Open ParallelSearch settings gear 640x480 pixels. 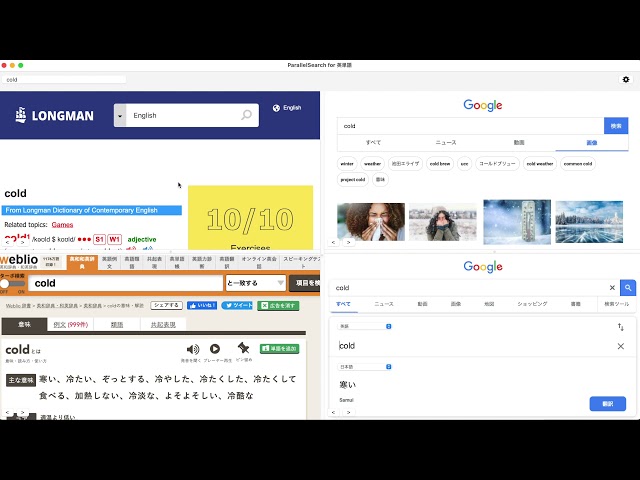pyautogui.click(x=626, y=80)
